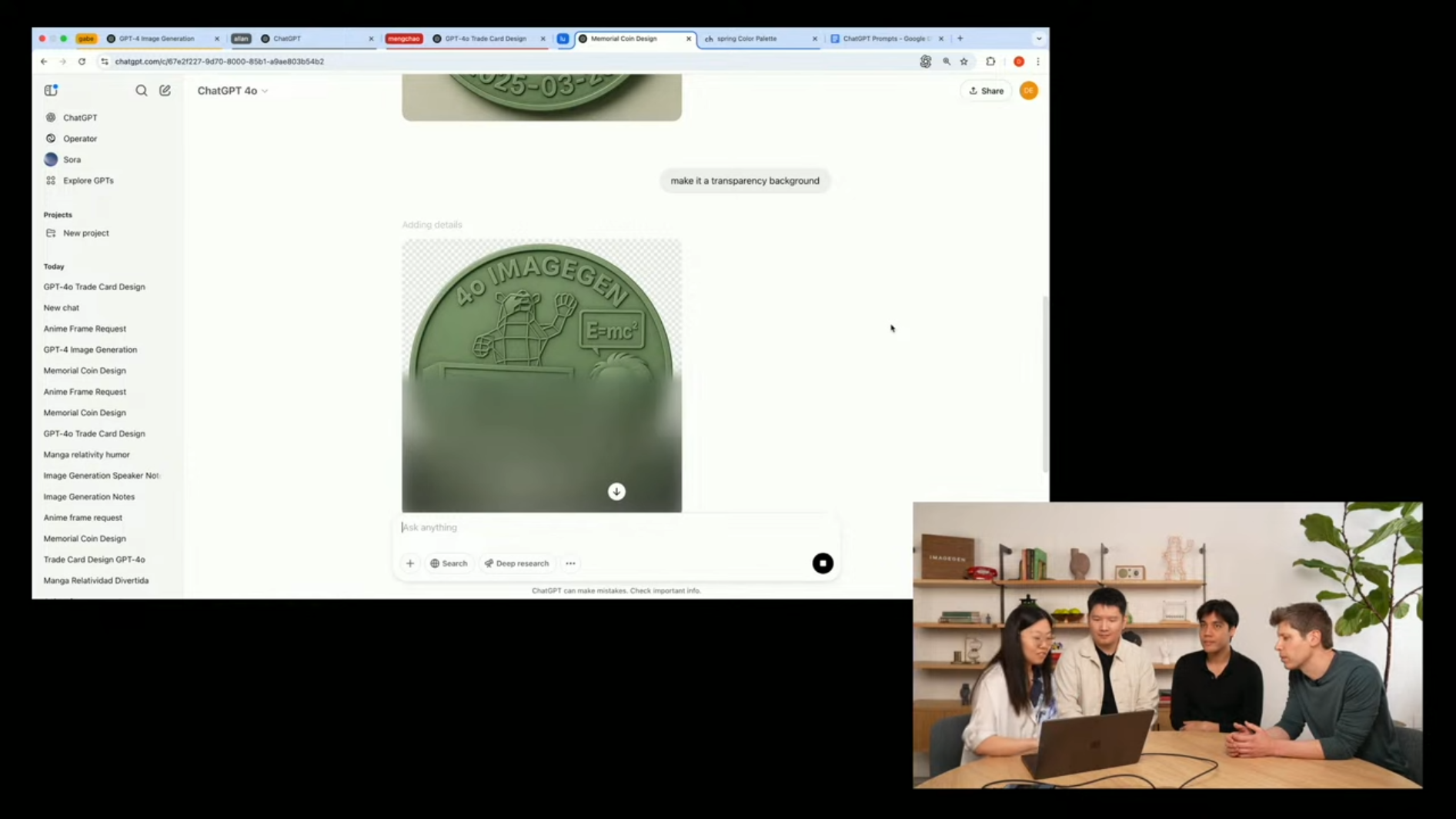Open the red Chrome profile icon
Image resolution: width=1456 pixels, height=819 pixels.
[1019, 62]
